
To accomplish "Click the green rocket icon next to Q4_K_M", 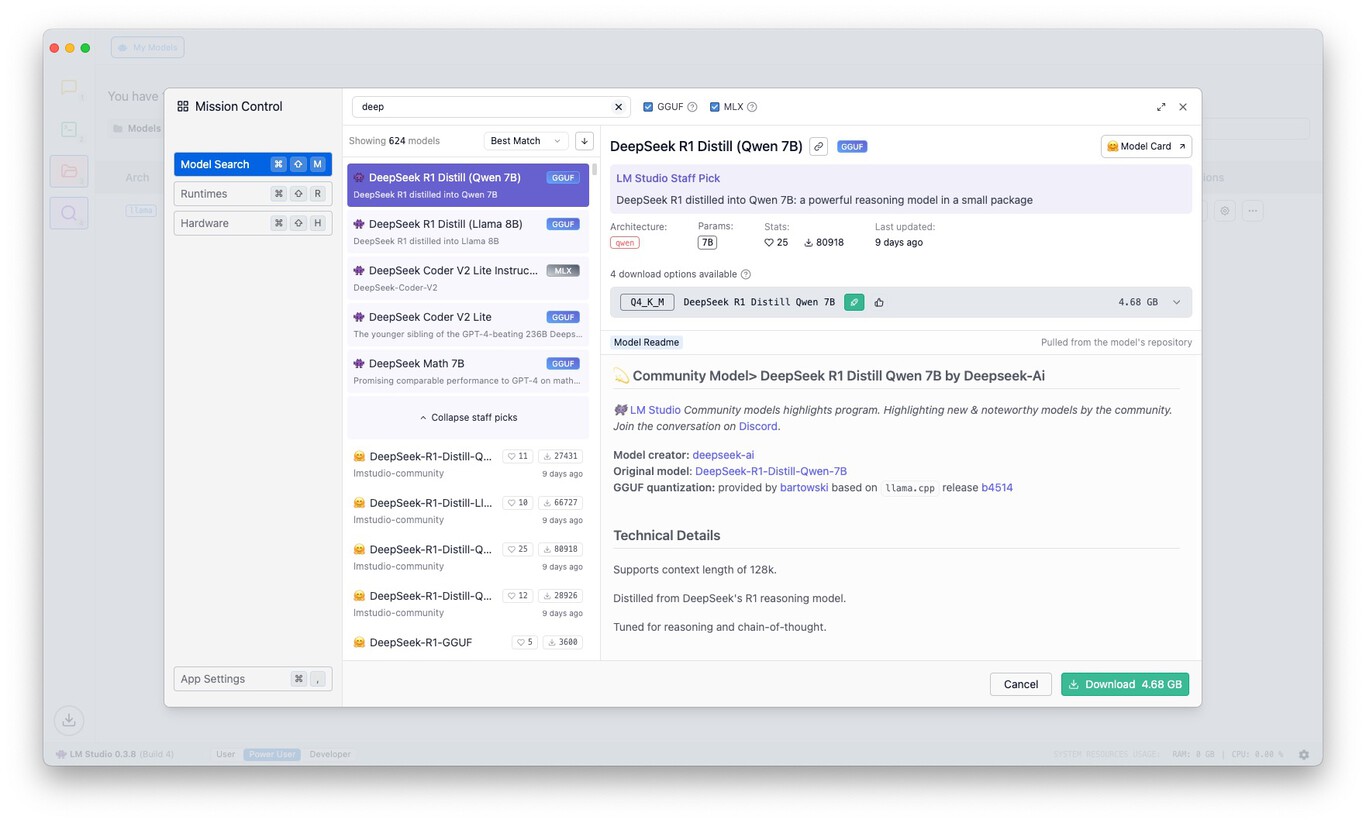I will click(853, 302).
